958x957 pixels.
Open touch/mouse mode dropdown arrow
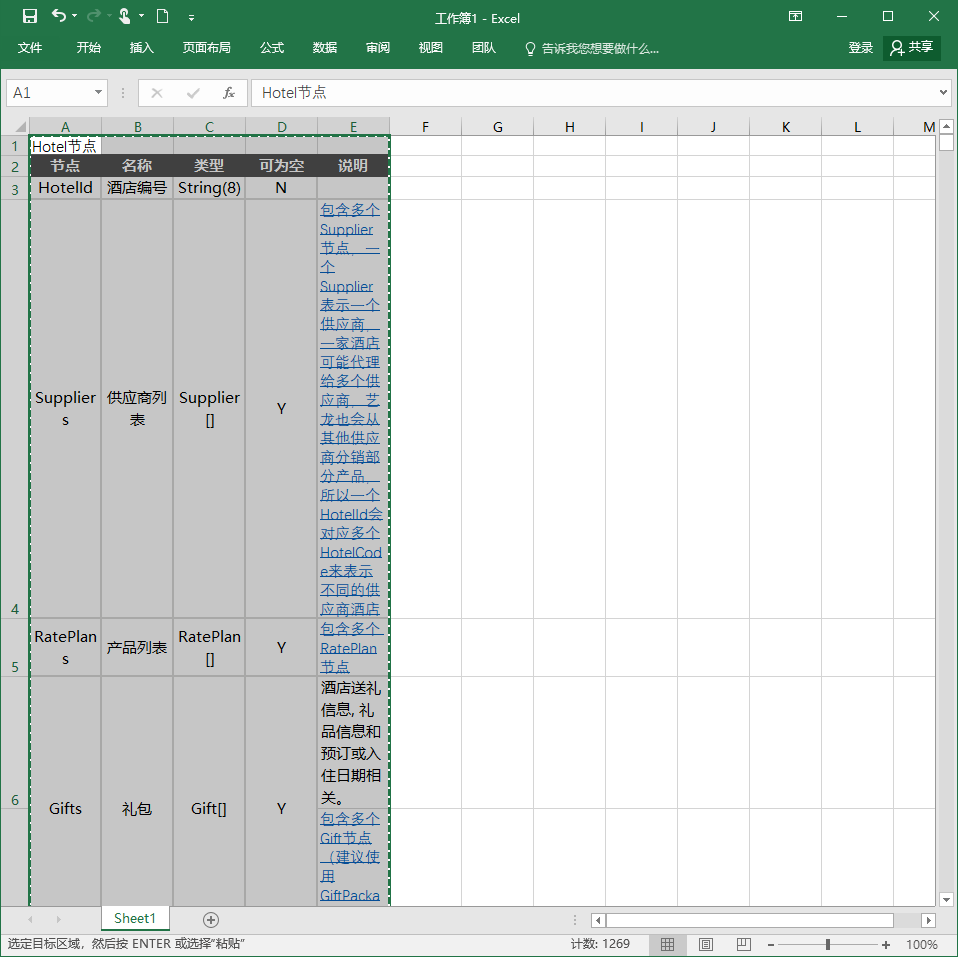[141, 16]
